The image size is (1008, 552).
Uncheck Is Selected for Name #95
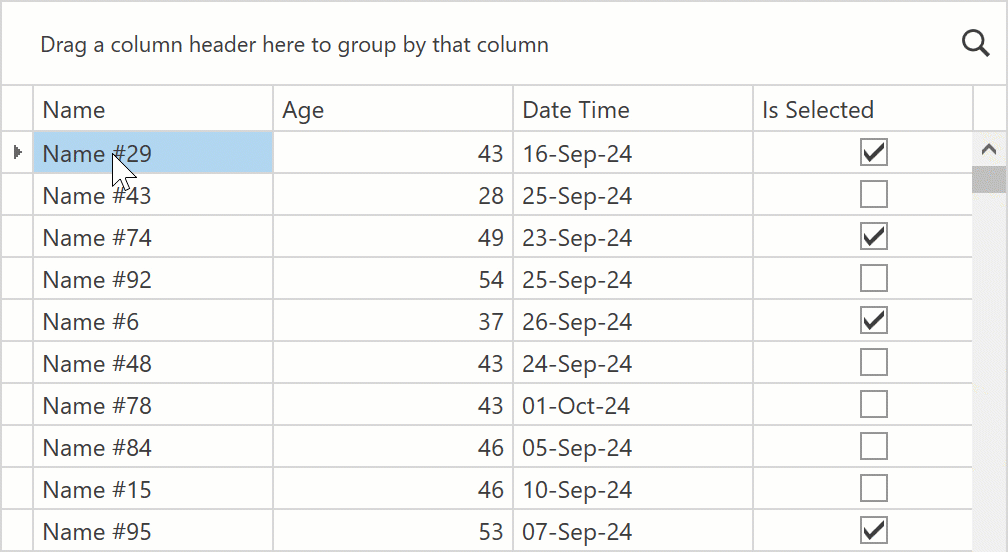click(874, 530)
